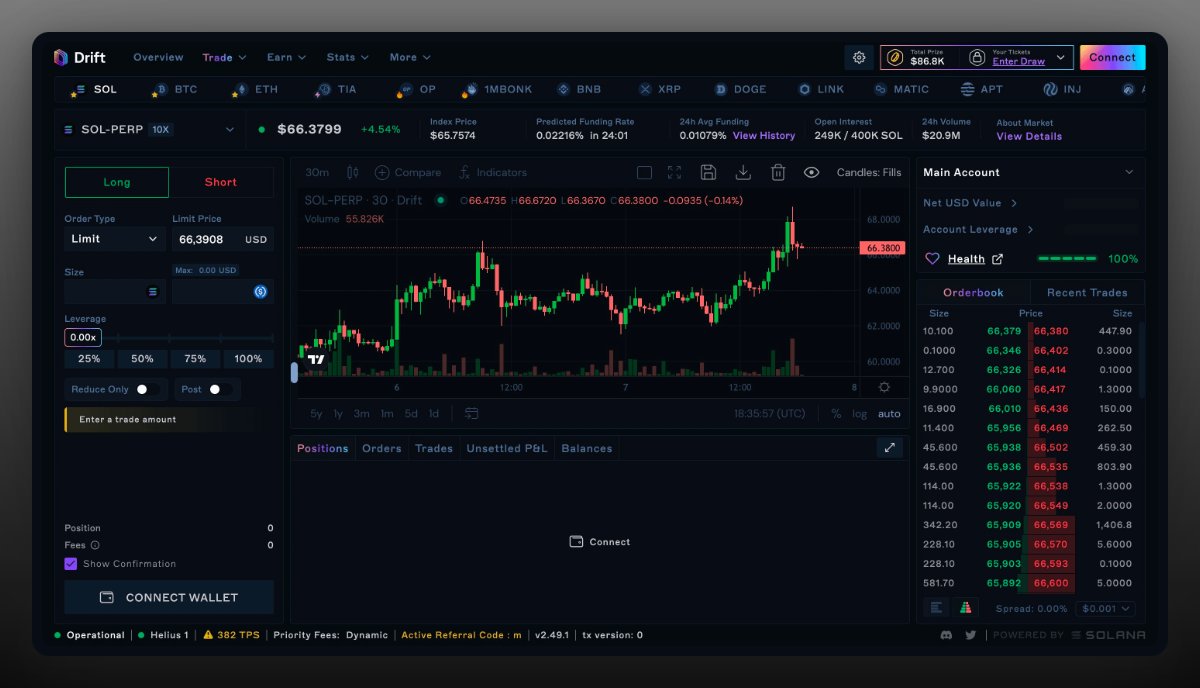1200x688 pixels.
Task: Select the Long side
Action: coord(117,182)
